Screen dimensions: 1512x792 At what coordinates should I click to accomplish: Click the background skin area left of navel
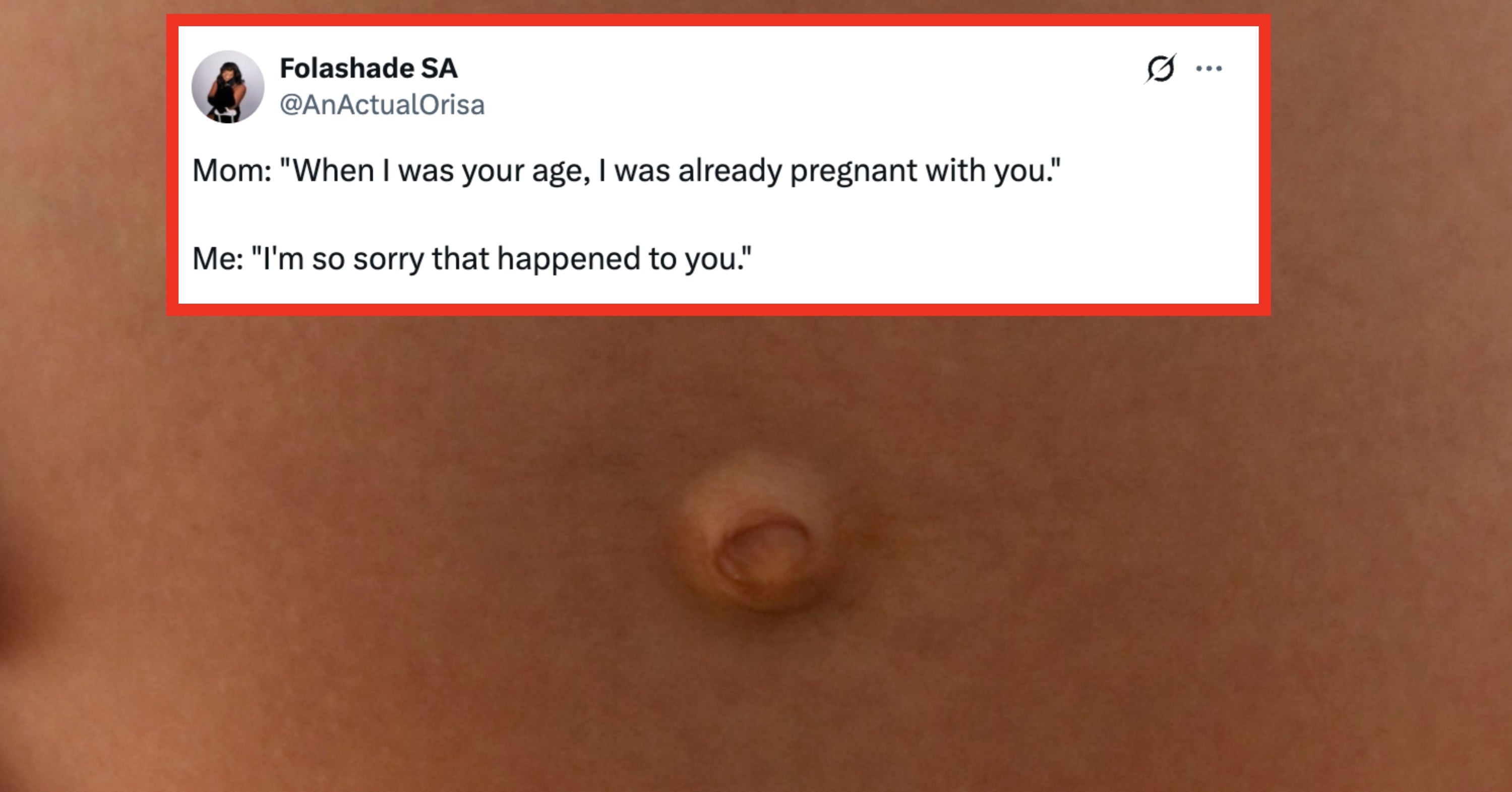[x=352, y=546]
